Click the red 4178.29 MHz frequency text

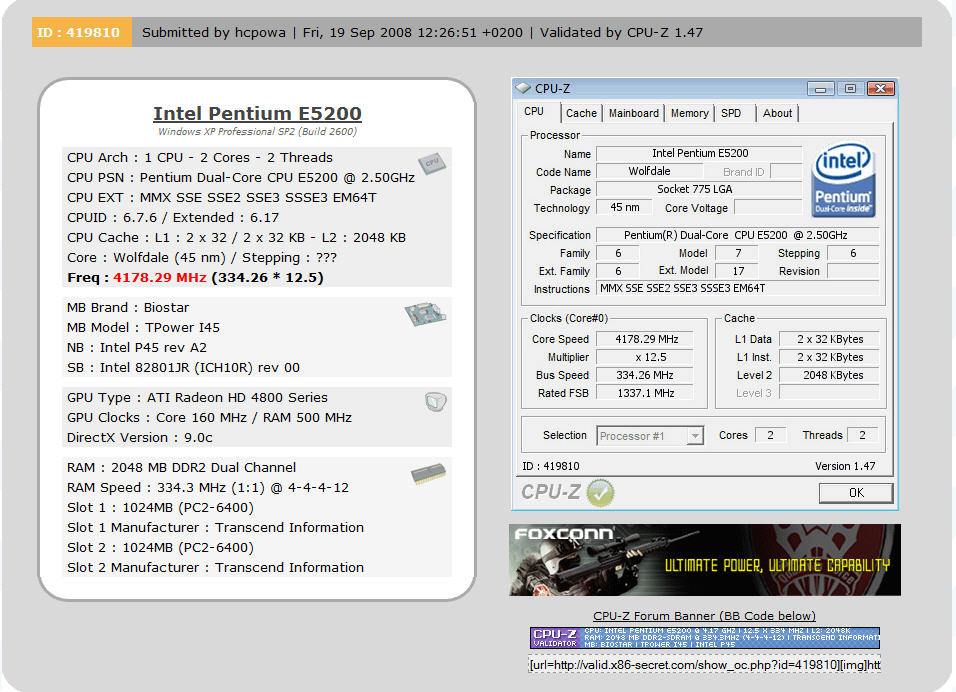[160, 277]
